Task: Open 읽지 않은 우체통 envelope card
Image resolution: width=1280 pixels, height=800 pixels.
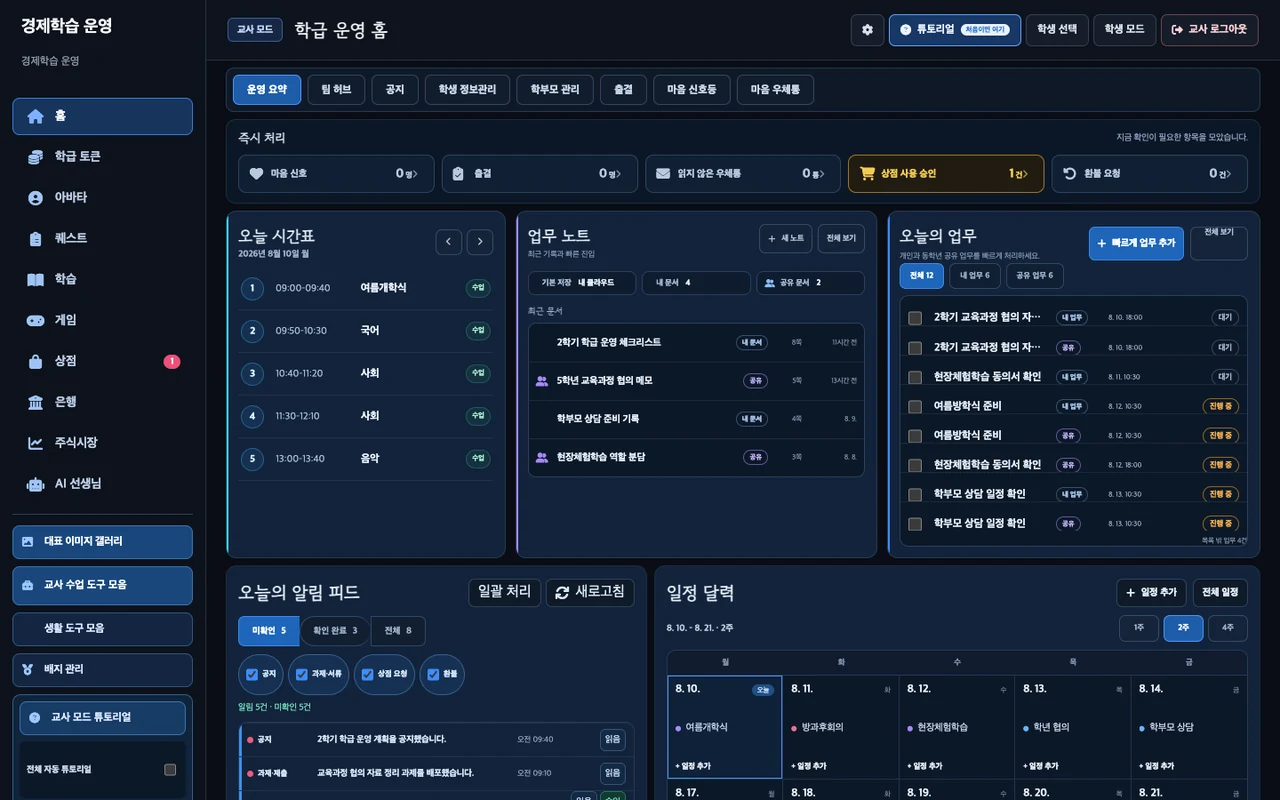Action: tap(743, 174)
